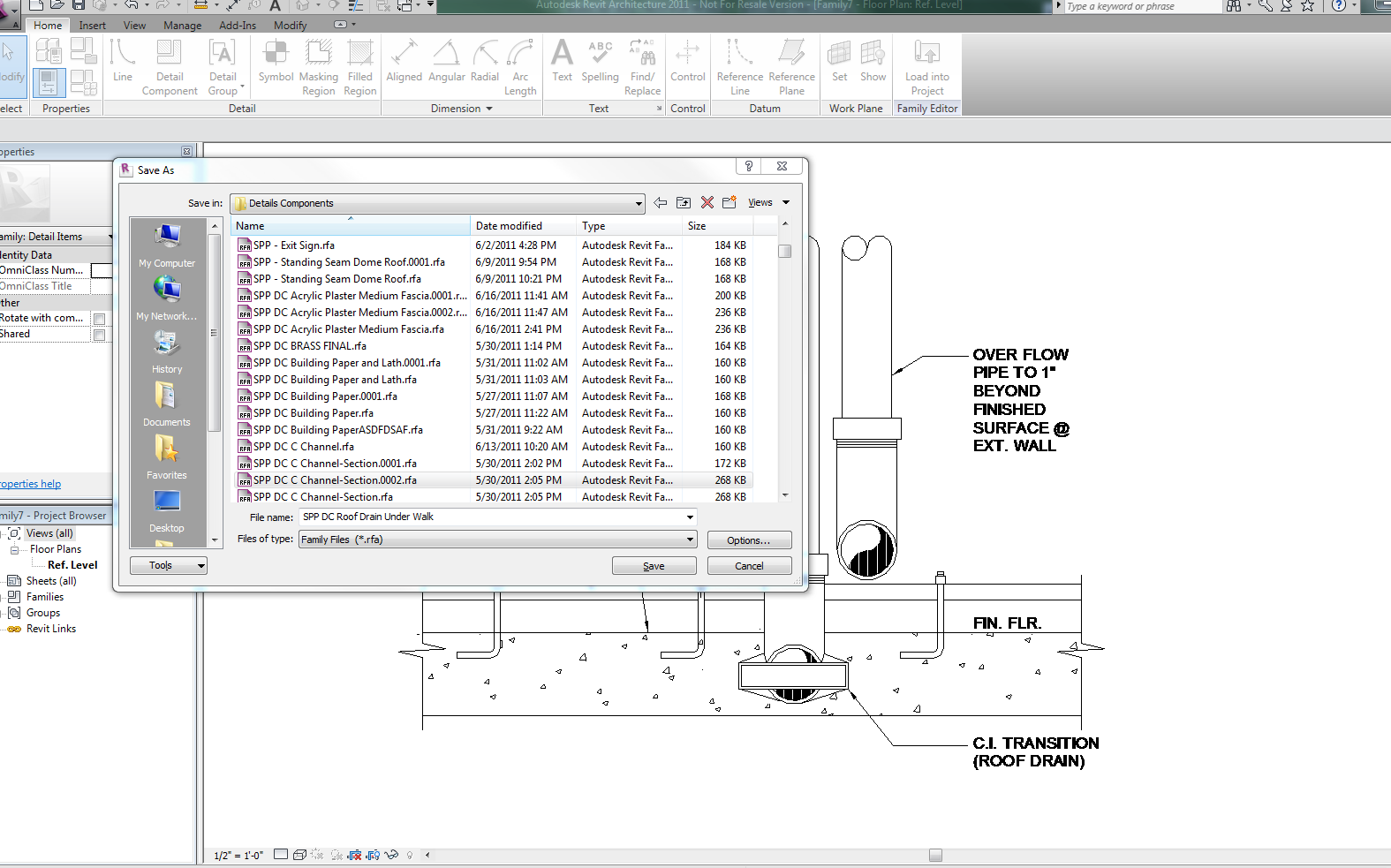The width and height of the screenshot is (1391, 868).
Task: Click the places bar scrollbar thumb
Action: point(214,333)
